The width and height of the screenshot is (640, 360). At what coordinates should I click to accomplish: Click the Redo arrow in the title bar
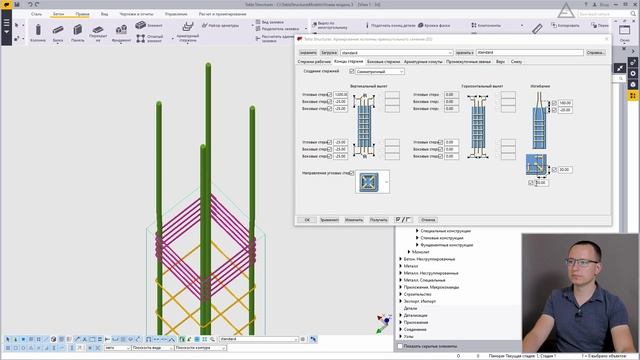tap(37, 4)
